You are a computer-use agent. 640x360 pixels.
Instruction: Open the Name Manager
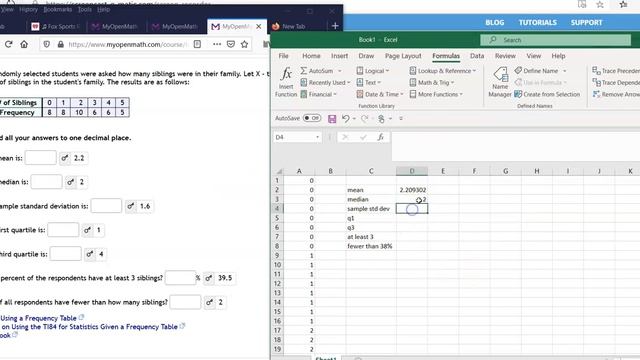point(500,83)
